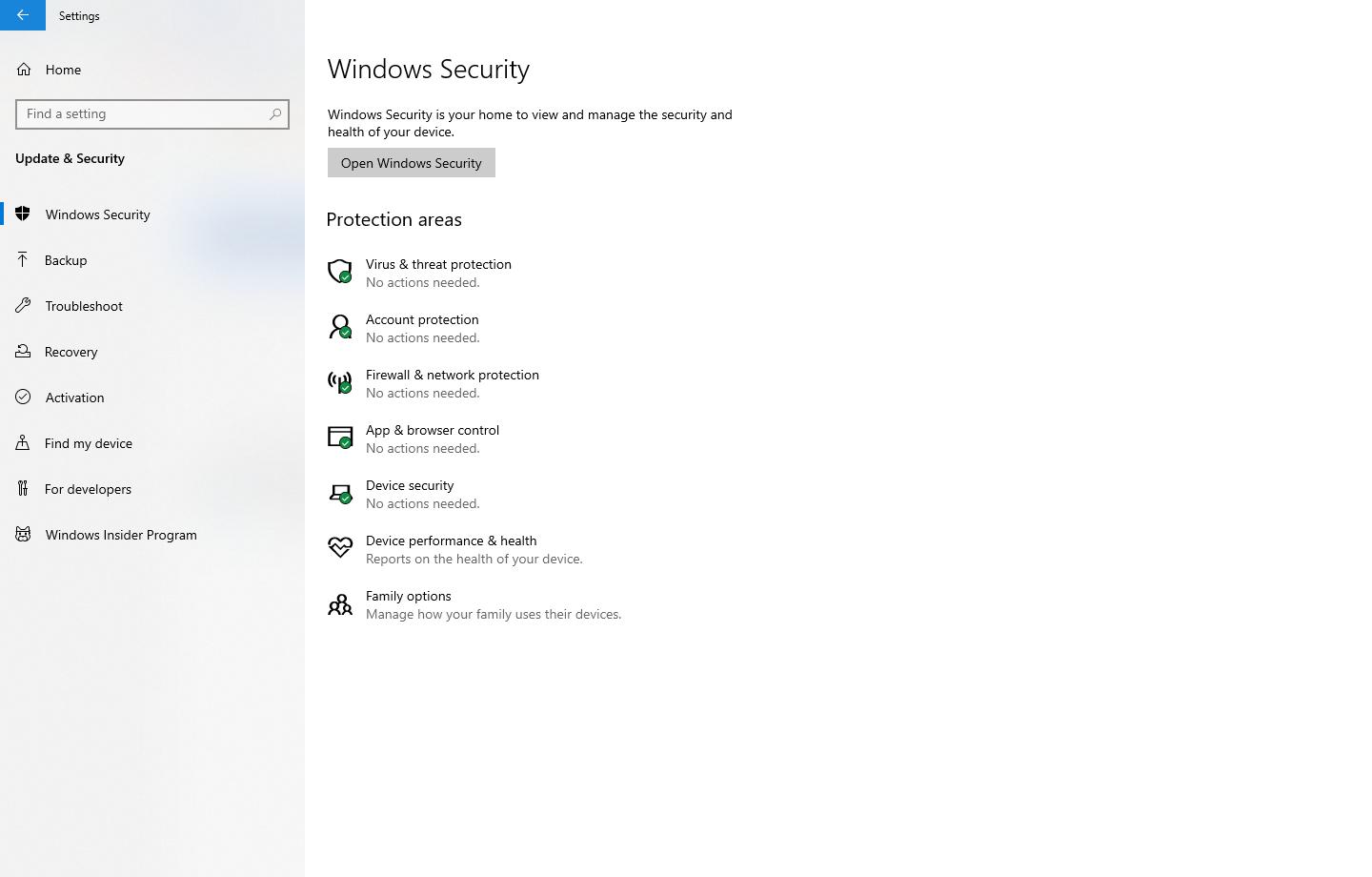Click the Activation checkmark circle icon
The image size is (1372, 877).
tap(23, 397)
